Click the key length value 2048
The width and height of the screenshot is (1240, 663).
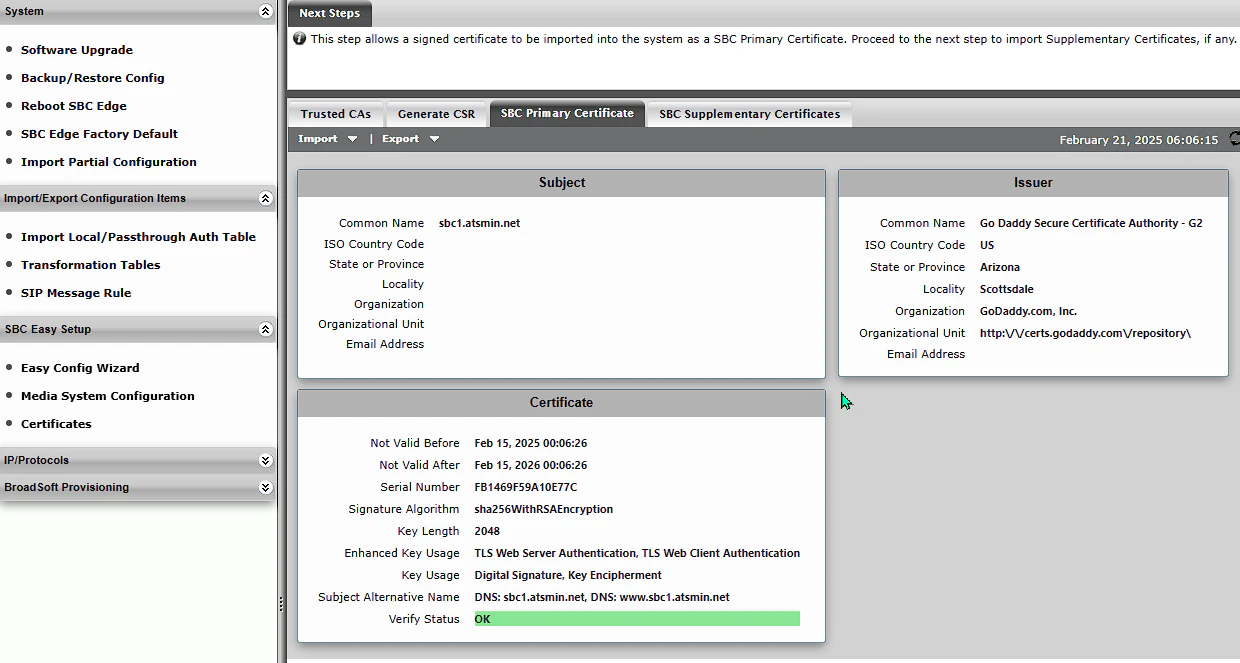tap(487, 531)
